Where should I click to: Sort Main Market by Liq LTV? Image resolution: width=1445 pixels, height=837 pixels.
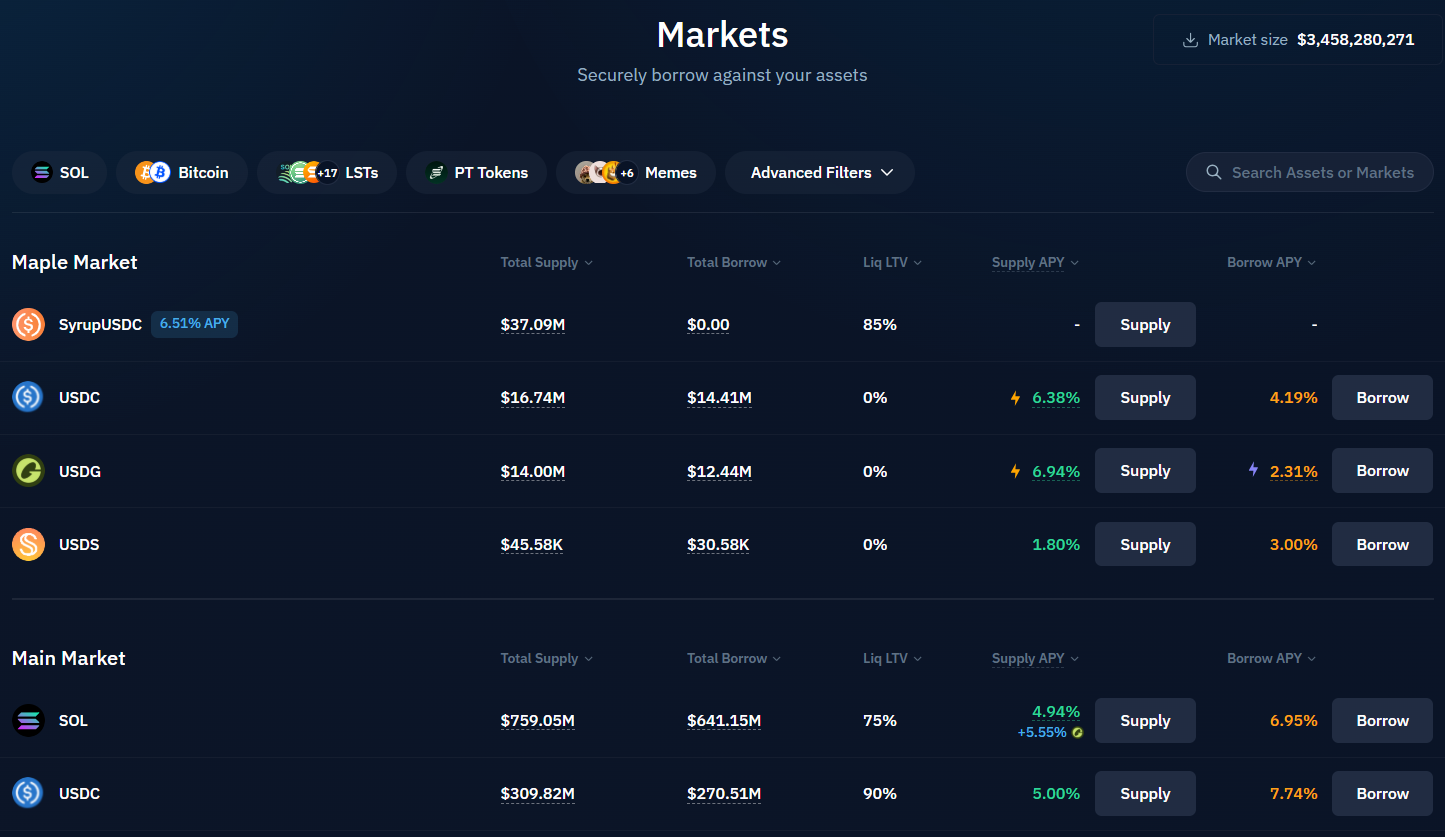892,658
